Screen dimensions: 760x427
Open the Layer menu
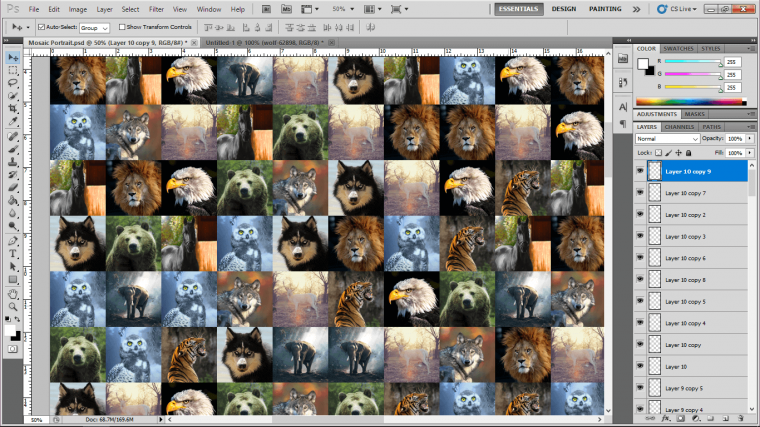click(x=104, y=9)
